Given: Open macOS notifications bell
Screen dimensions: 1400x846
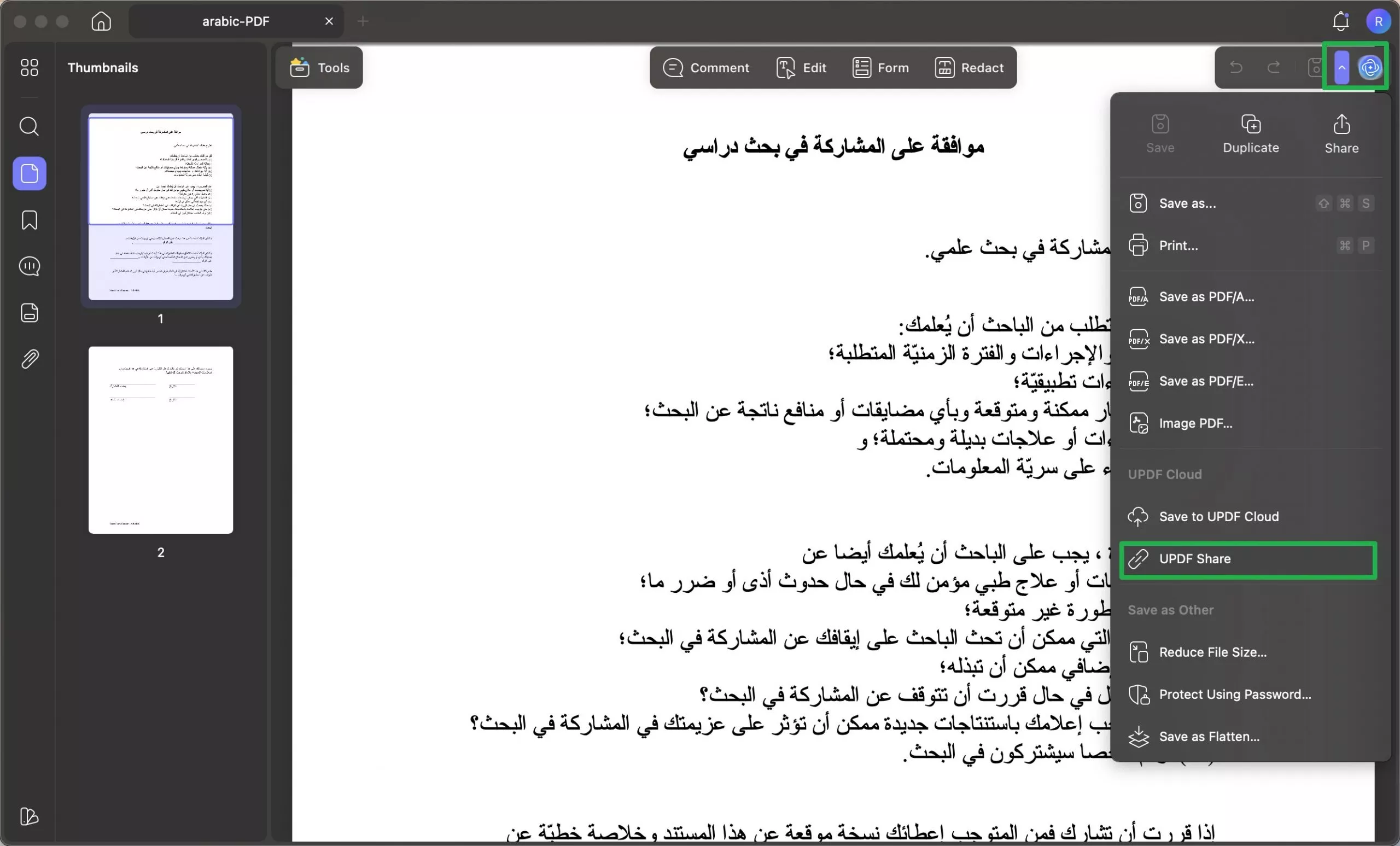Looking at the screenshot, I should point(1340,21).
